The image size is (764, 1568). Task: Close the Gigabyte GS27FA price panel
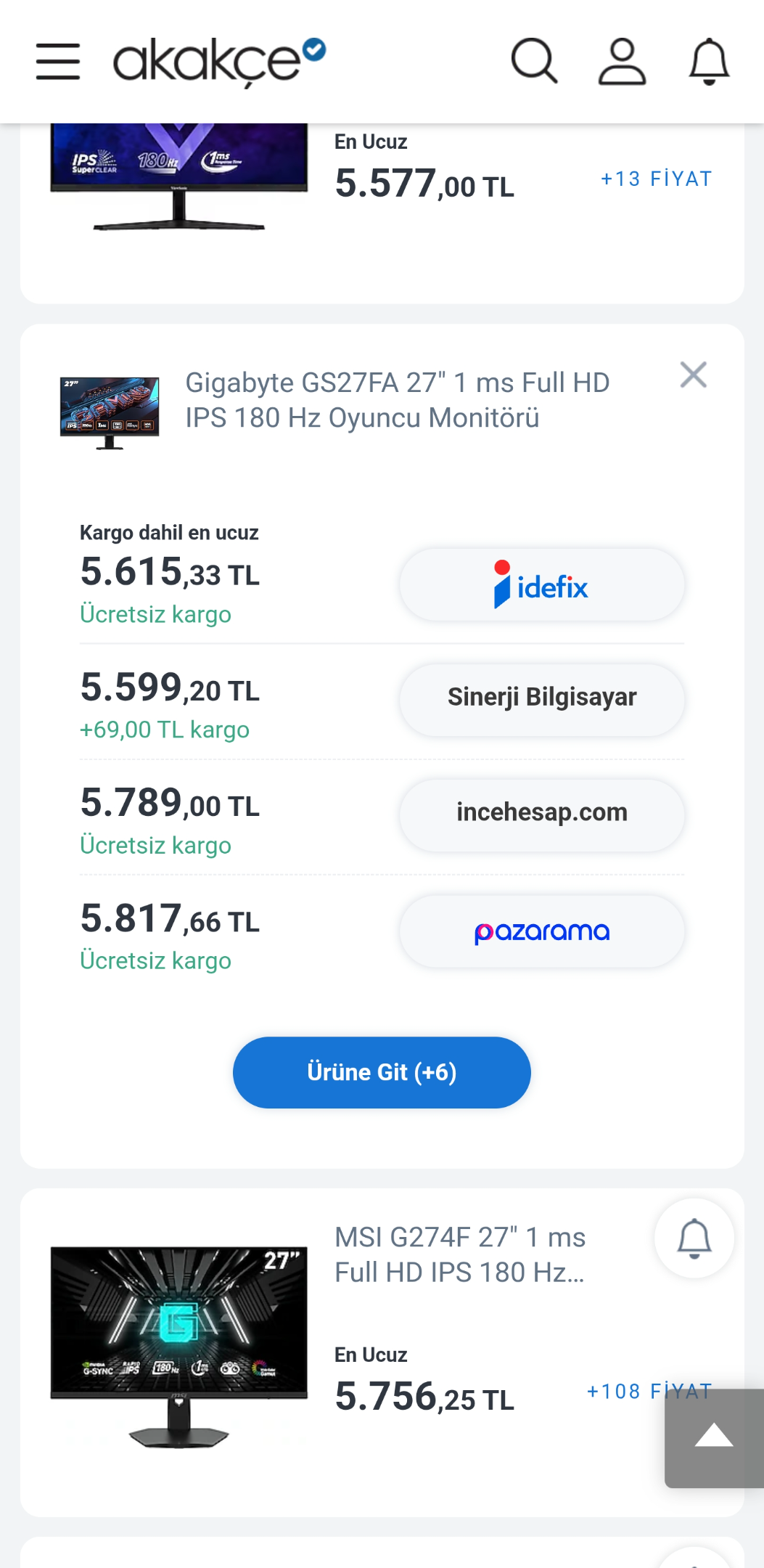(x=694, y=375)
